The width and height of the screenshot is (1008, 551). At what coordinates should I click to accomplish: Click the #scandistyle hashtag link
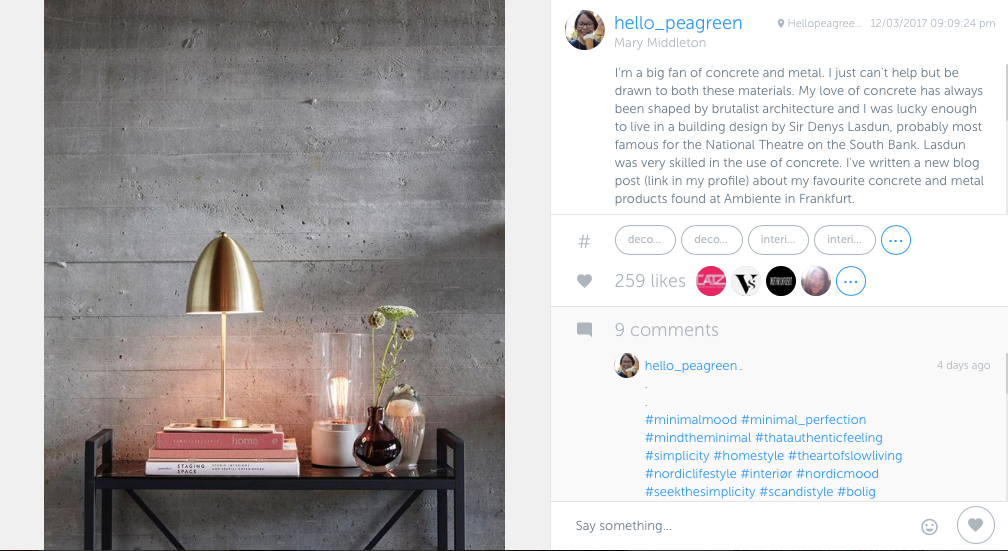tap(796, 491)
